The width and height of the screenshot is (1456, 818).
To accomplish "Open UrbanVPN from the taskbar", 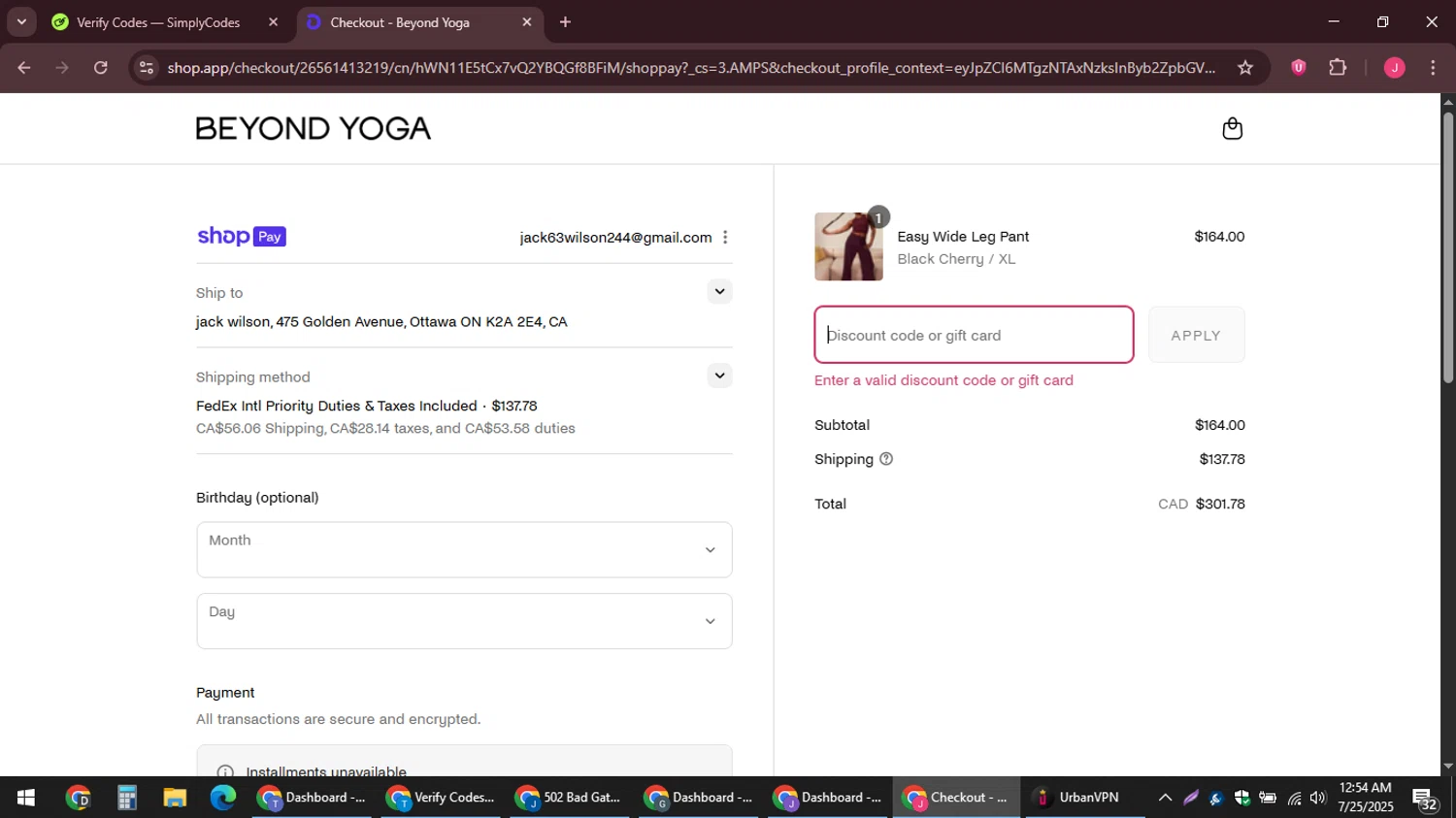I will coord(1077,798).
